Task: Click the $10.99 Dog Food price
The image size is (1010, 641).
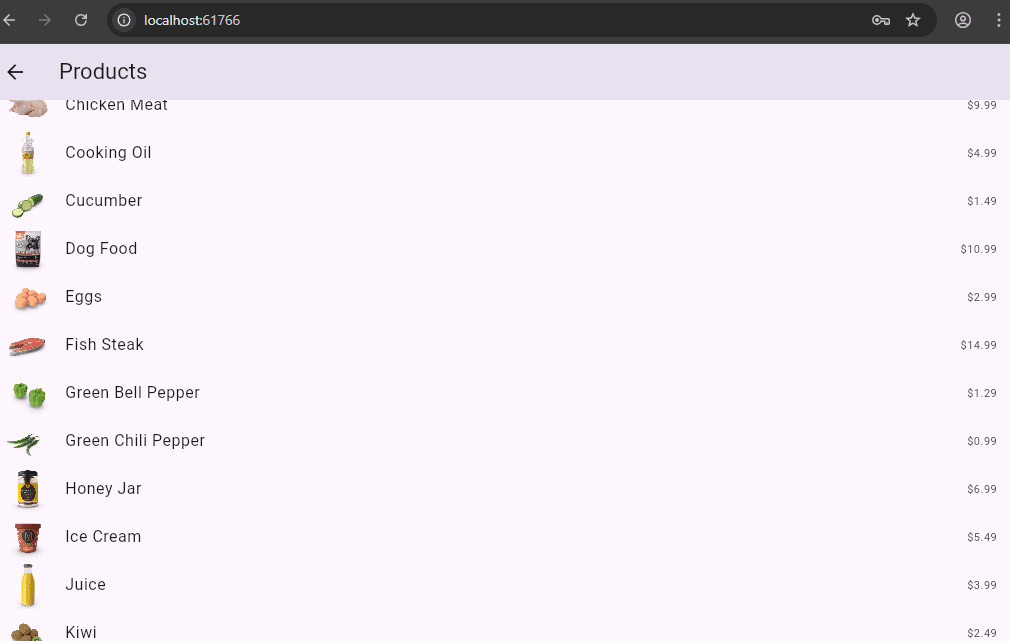Action: click(x=978, y=249)
